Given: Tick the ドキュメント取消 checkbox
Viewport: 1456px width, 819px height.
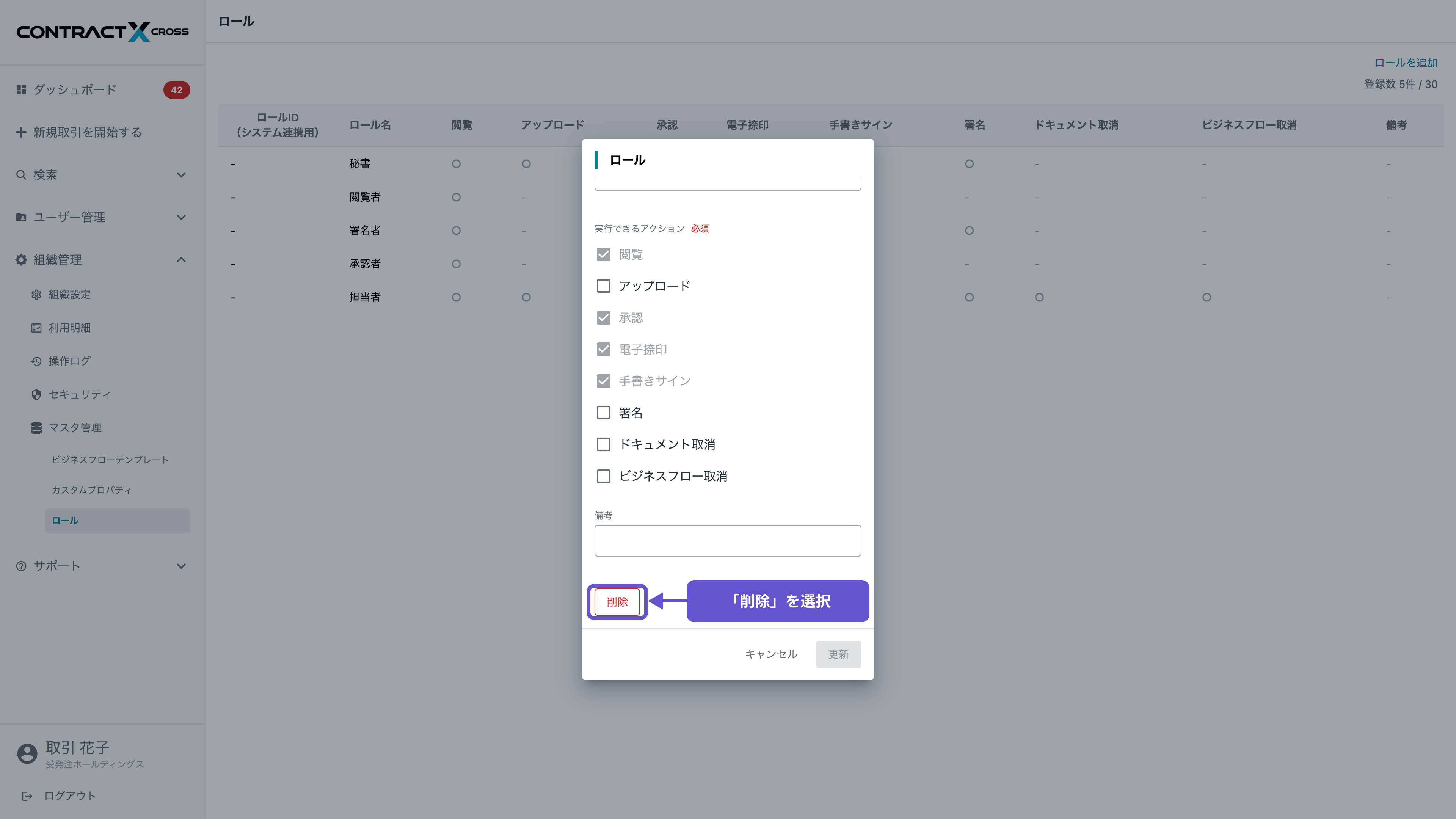Looking at the screenshot, I should (x=603, y=444).
